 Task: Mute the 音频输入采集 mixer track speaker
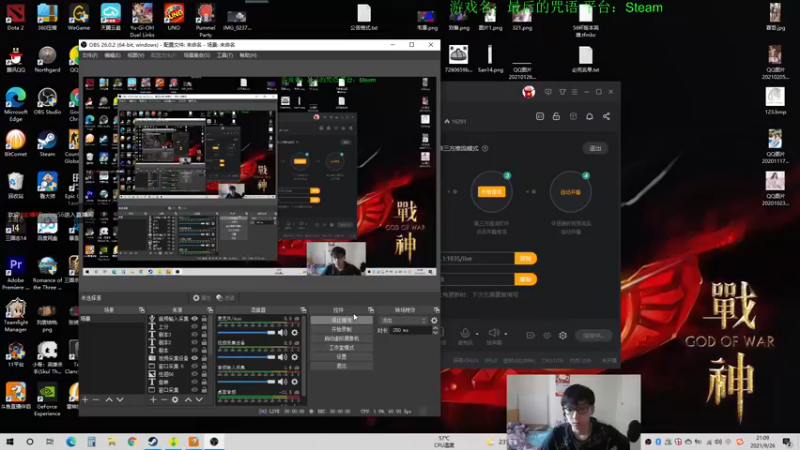[x=282, y=382]
